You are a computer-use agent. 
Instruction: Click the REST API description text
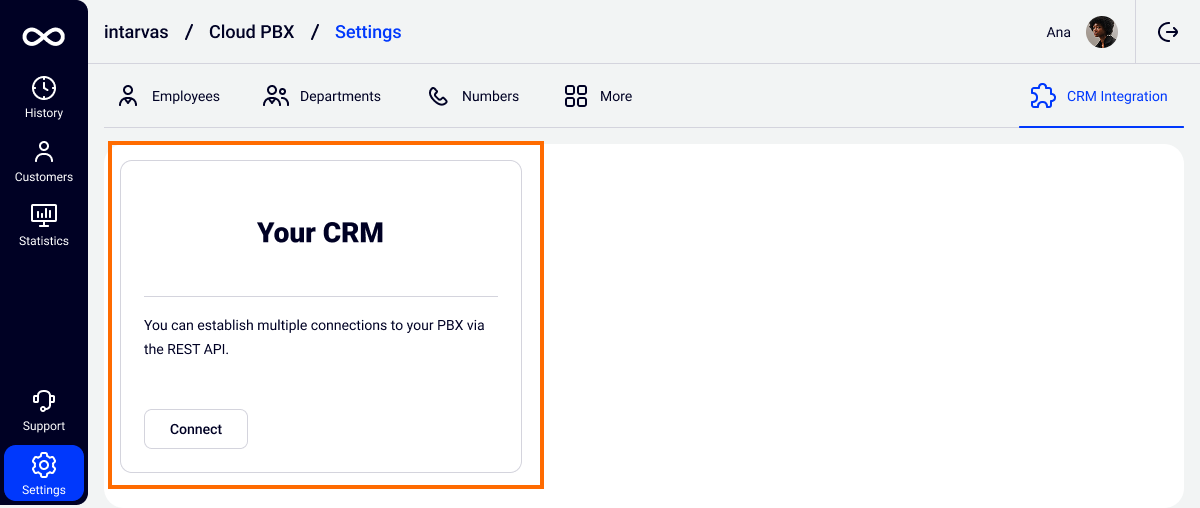(314, 338)
